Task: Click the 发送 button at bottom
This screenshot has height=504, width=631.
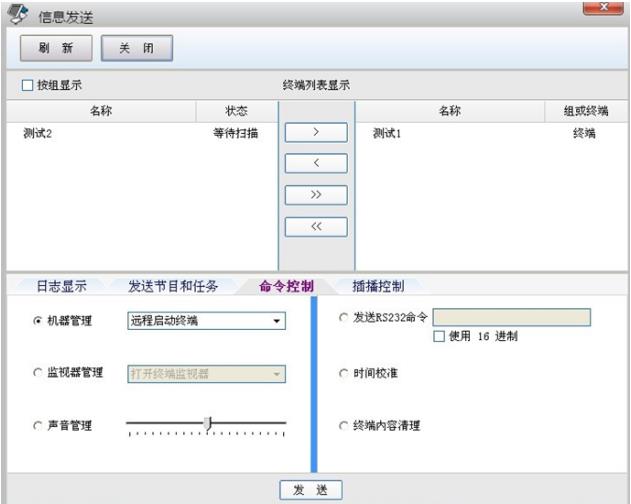Action: [310, 489]
